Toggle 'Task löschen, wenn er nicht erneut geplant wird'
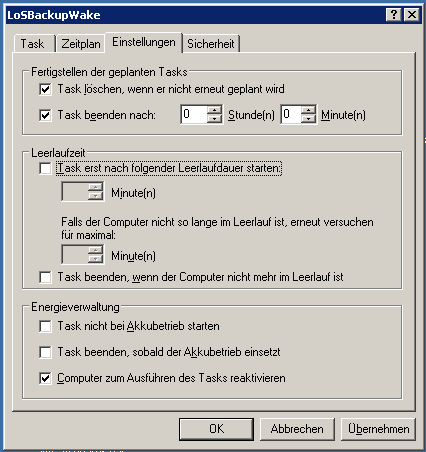Screen dimensions: 426x452 click(45, 89)
